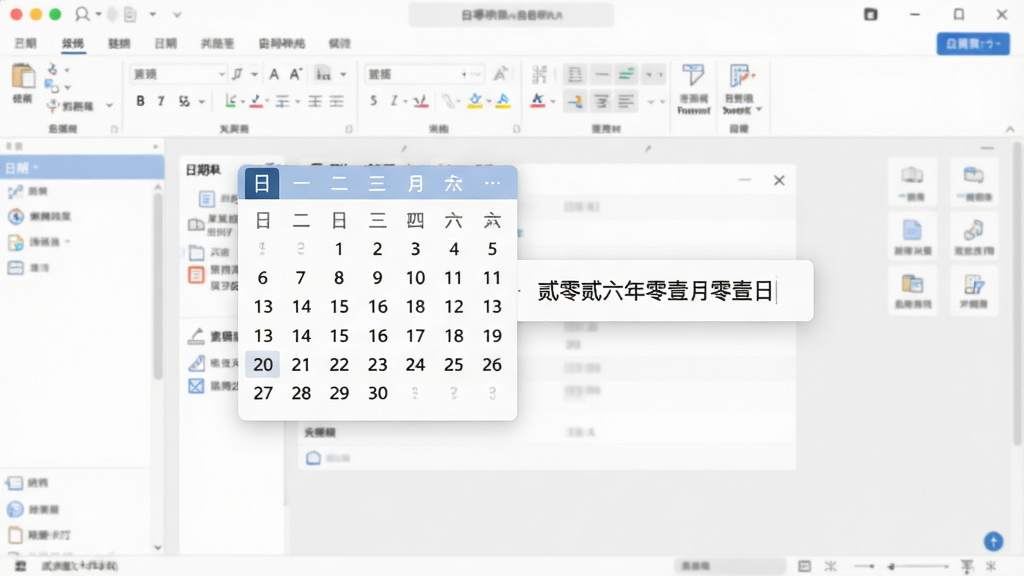Viewport: 1024px width, 576px height.
Task: Select day 20 in the calendar
Action: click(263, 364)
